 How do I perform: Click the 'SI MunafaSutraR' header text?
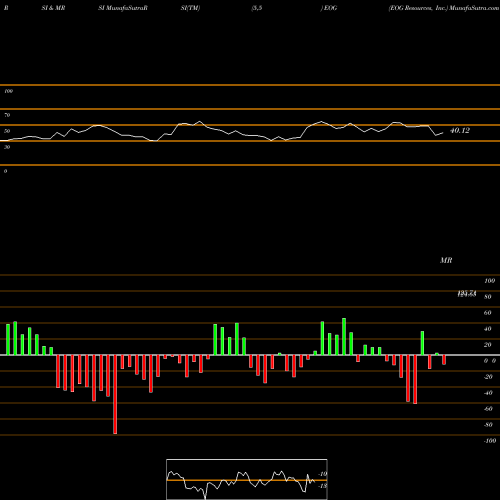(123, 8)
